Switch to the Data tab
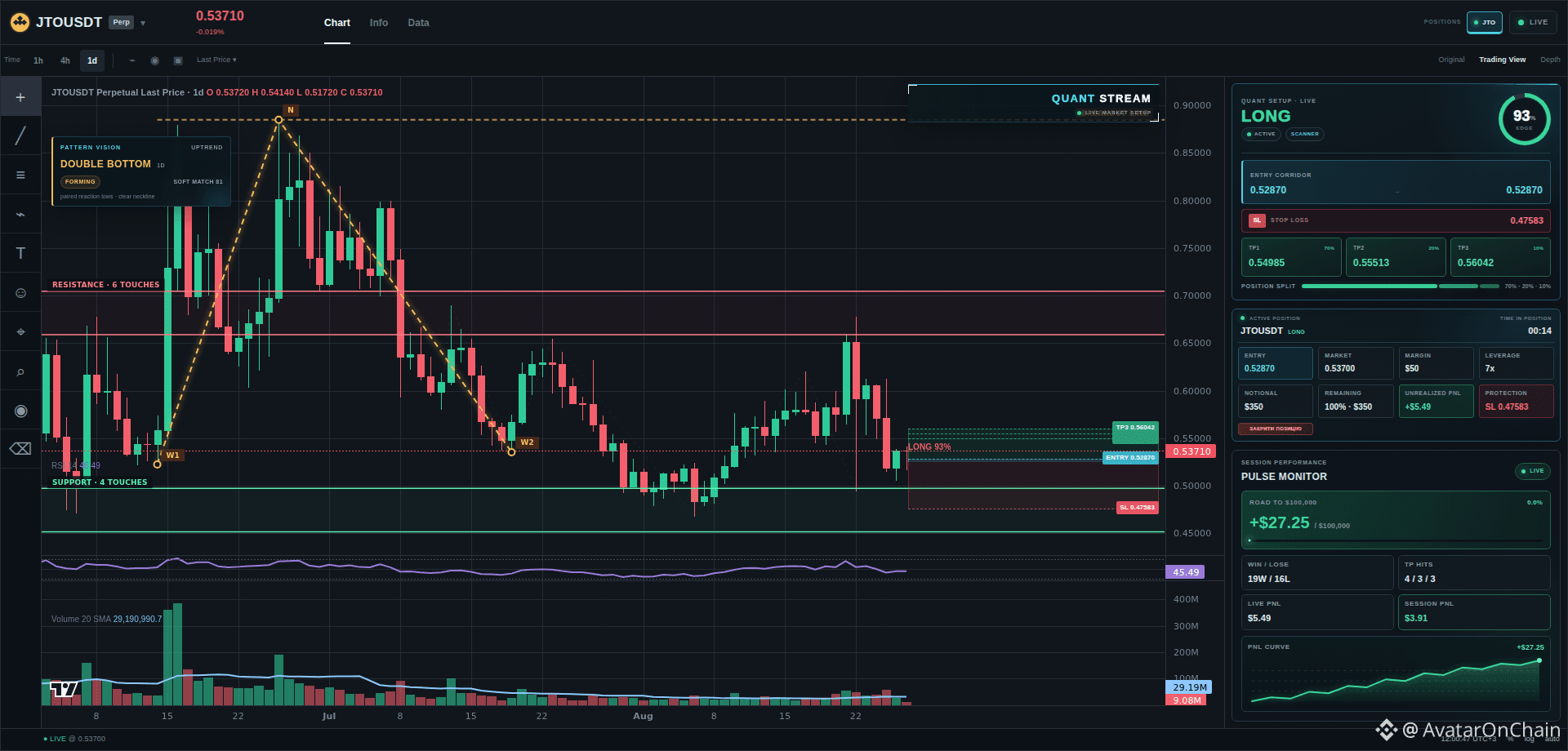The height and width of the screenshot is (751, 1568). click(x=418, y=23)
